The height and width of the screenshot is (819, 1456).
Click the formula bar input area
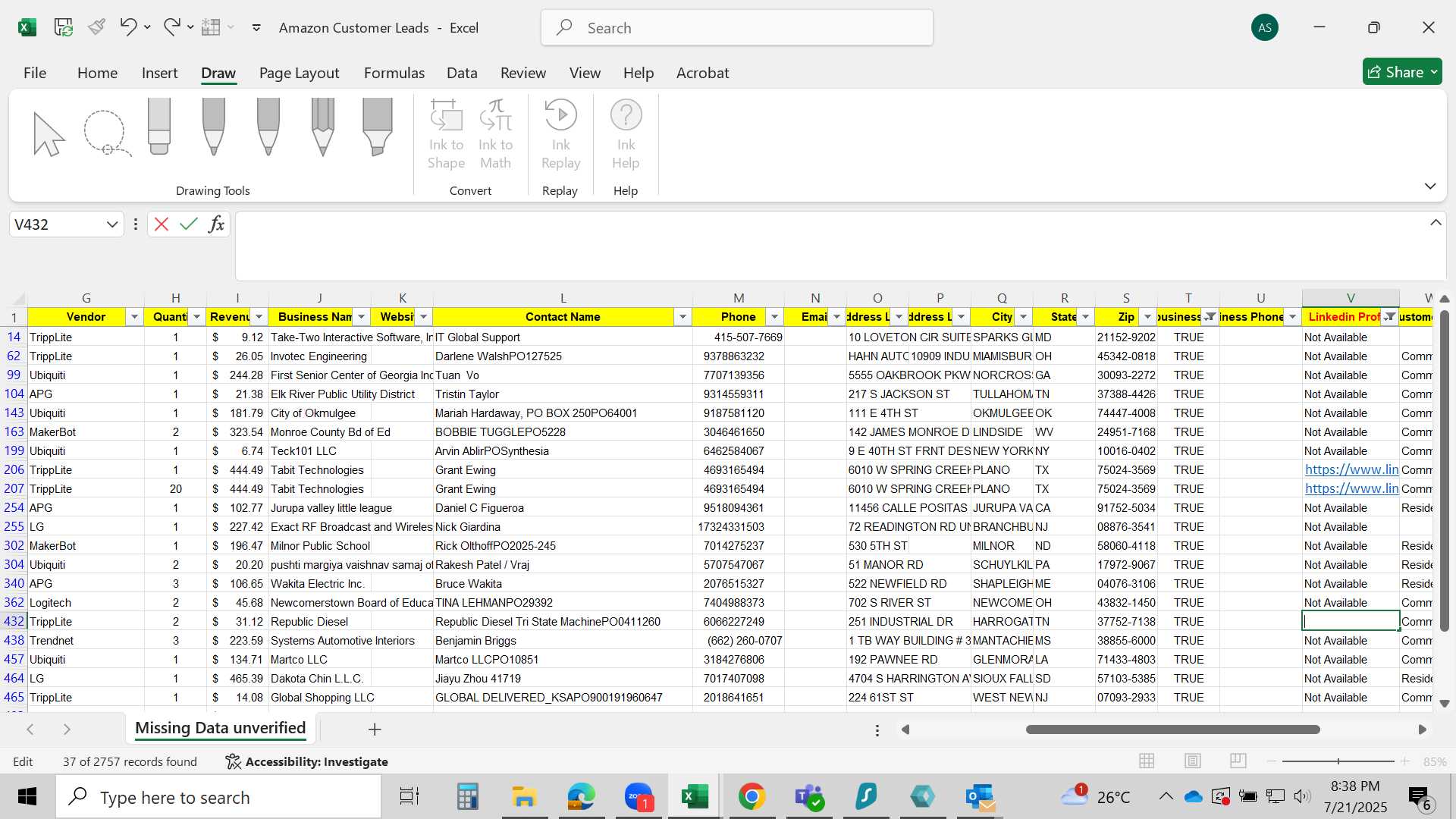click(830, 246)
